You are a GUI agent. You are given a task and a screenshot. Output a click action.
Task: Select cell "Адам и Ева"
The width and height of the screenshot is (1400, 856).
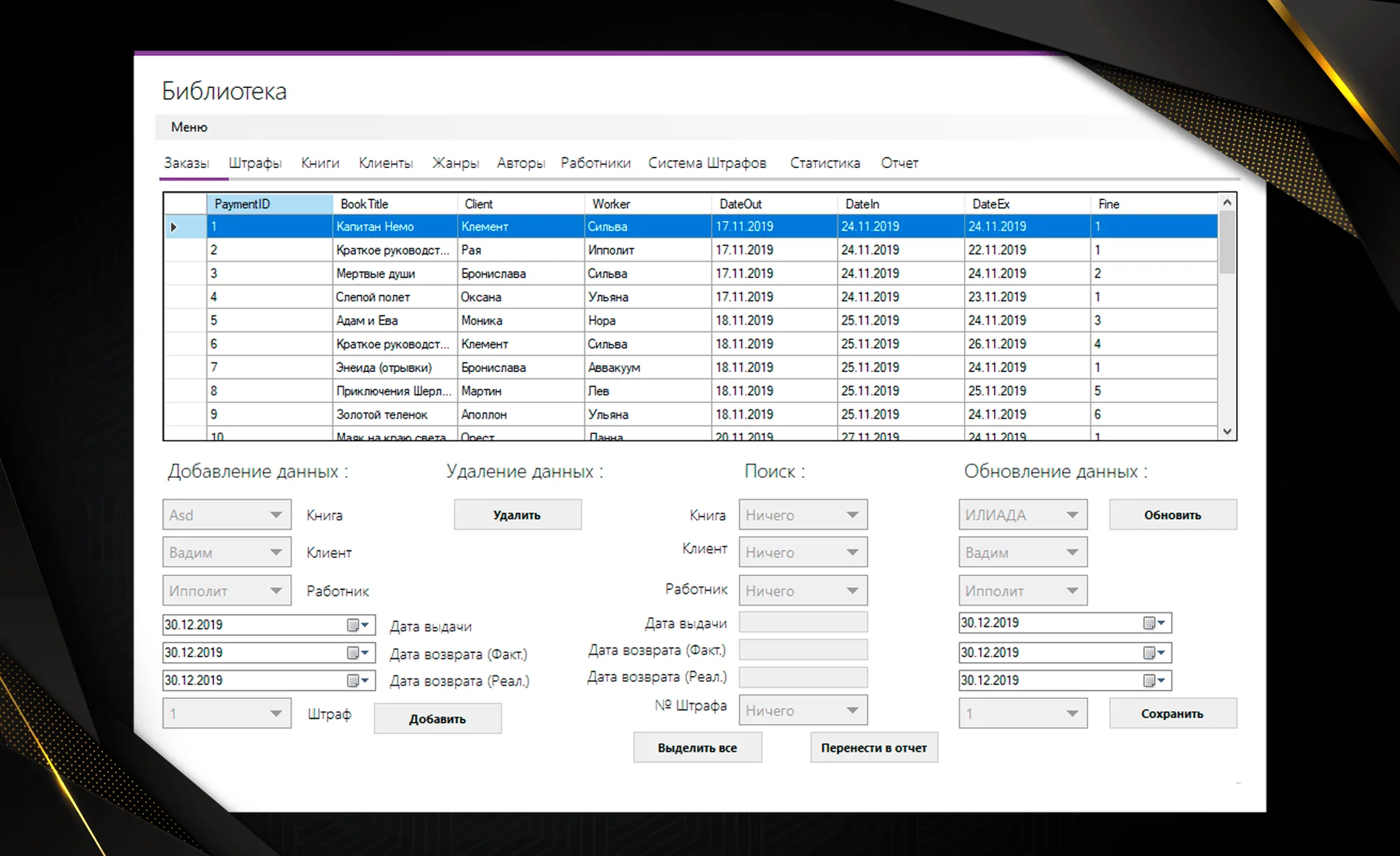pos(395,321)
